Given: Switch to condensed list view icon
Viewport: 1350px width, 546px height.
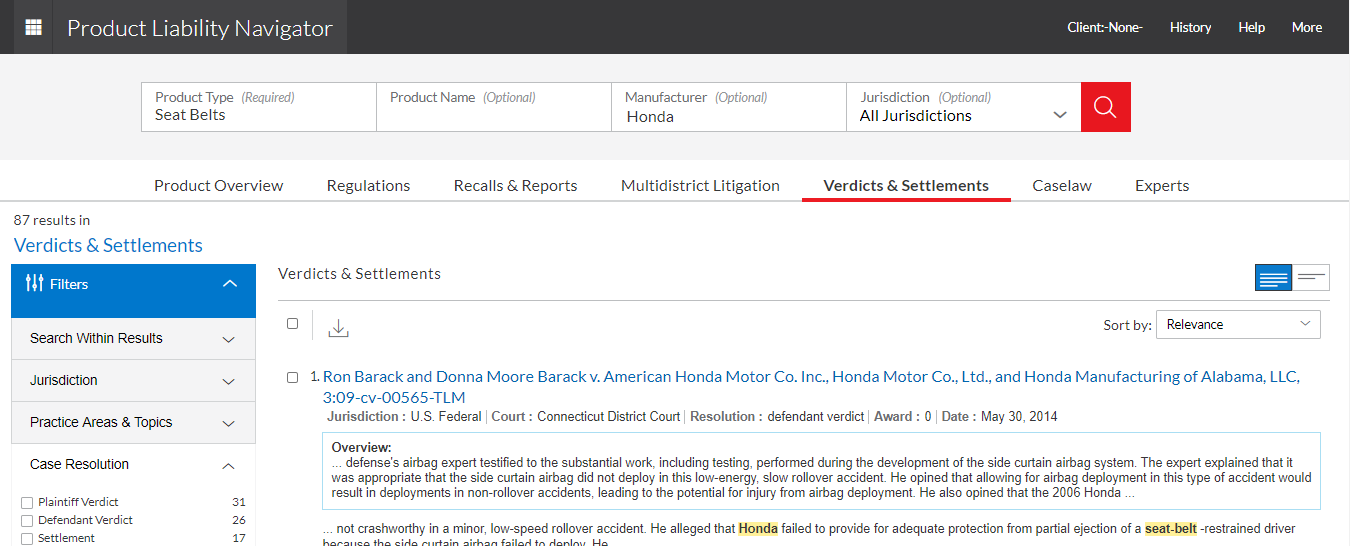Looking at the screenshot, I should click(x=1311, y=278).
